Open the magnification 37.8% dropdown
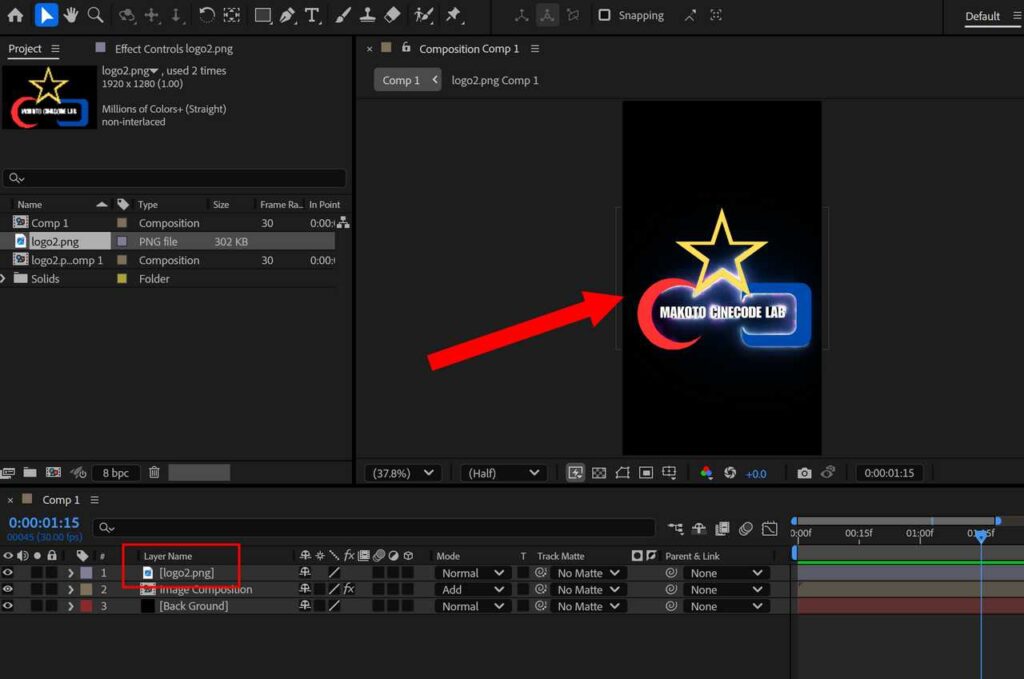Screen dimensions: 1024x679 (x=402, y=473)
